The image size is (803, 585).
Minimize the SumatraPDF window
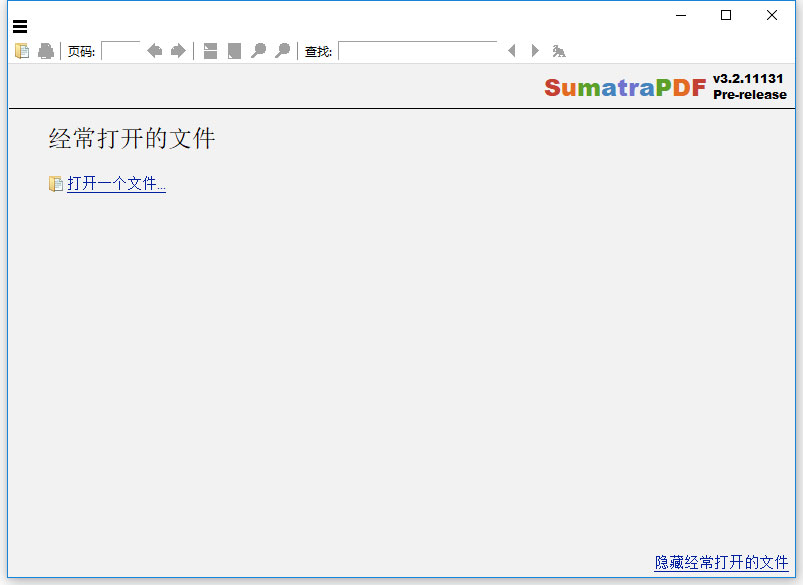click(x=681, y=15)
